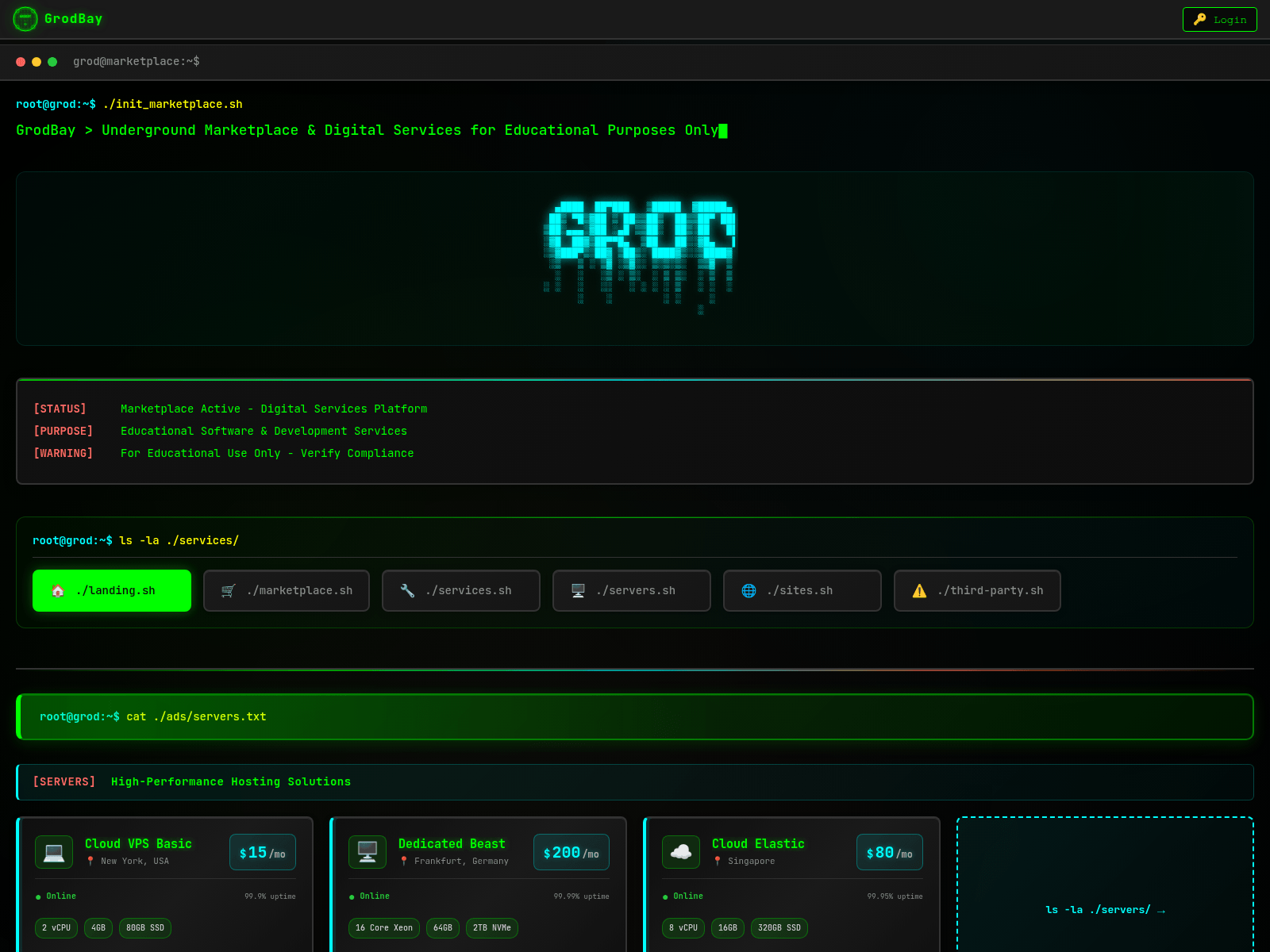This screenshot has height=952, width=1270.
Task: Click the GrodBay logo icon
Action: pyautogui.click(x=25, y=19)
